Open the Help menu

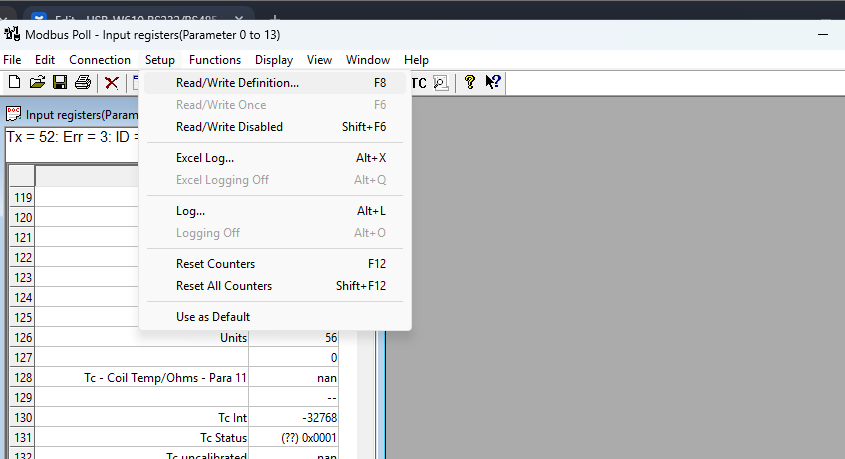click(416, 60)
